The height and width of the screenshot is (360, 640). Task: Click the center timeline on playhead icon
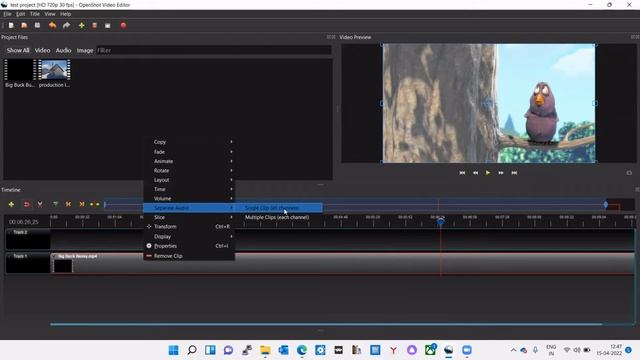pyautogui.click(x=95, y=204)
